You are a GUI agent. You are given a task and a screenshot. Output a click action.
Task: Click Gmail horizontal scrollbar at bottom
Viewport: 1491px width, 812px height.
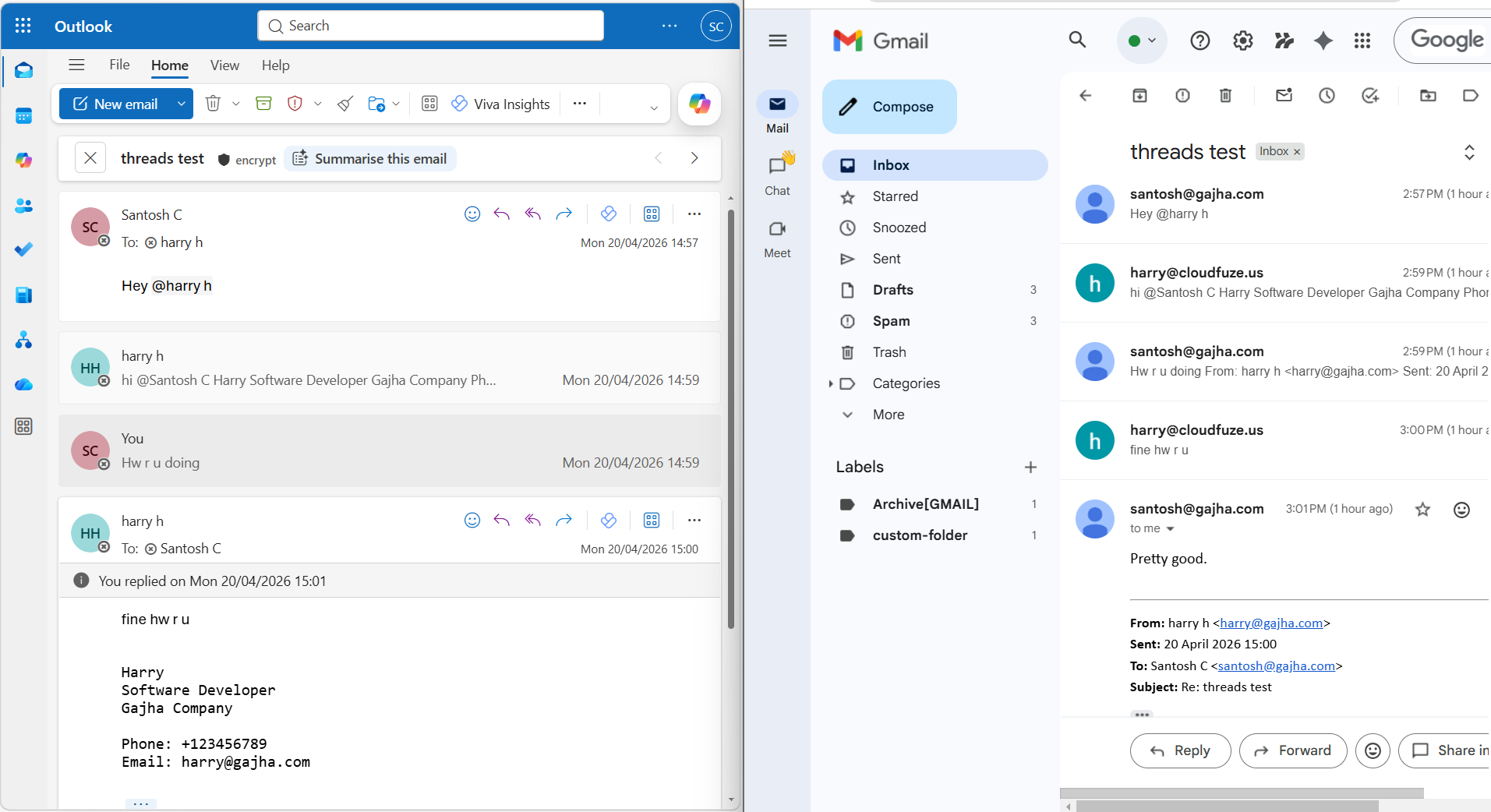pos(1227,806)
